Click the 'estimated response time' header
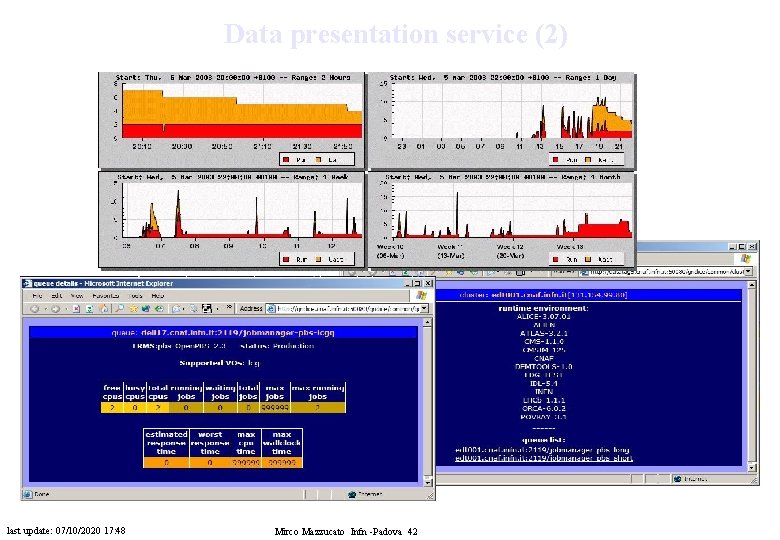Image resolution: width=780 pixels, height=540 pixels. [x=166, y=443]
